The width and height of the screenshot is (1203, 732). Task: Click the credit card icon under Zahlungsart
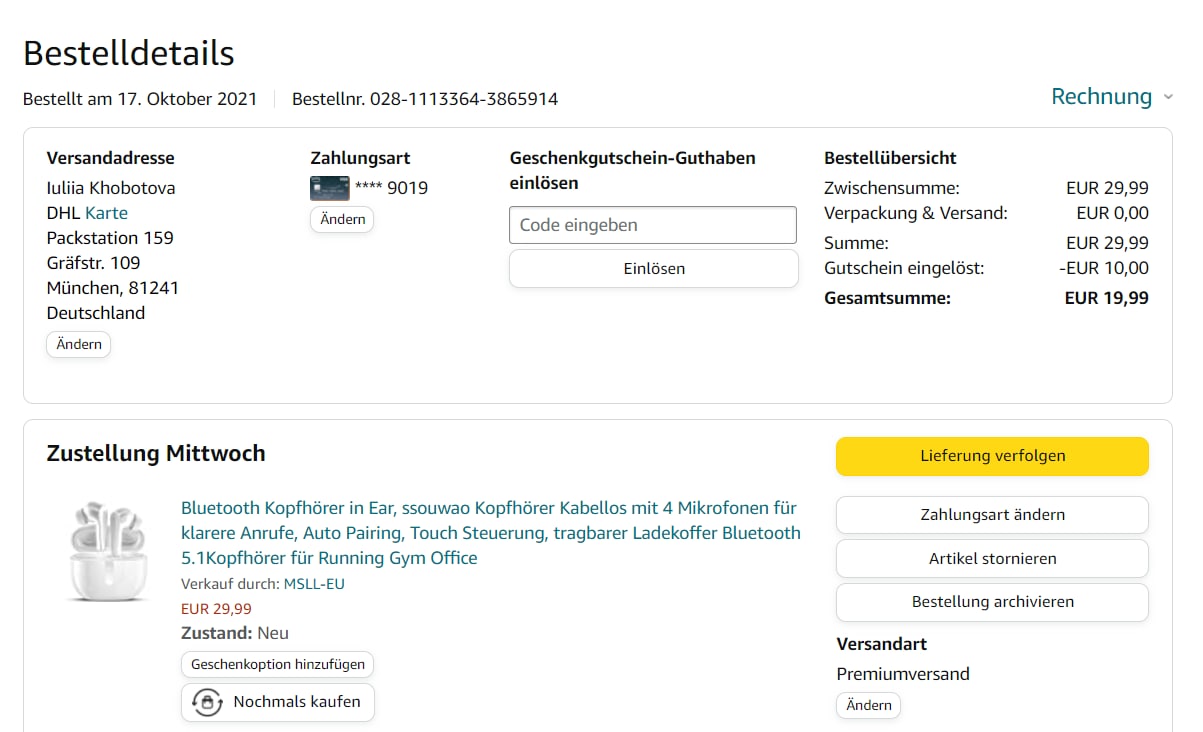coord(329,188)
